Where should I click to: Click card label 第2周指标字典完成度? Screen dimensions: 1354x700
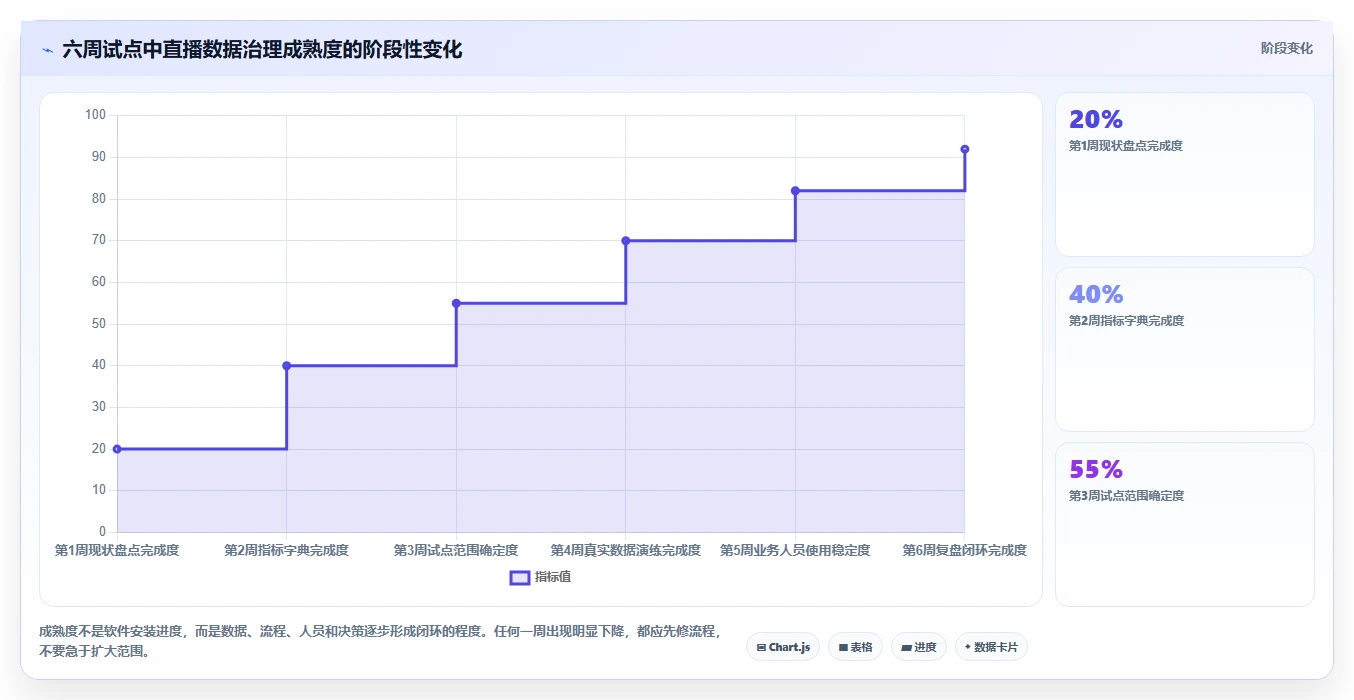tap(1126, 321)
